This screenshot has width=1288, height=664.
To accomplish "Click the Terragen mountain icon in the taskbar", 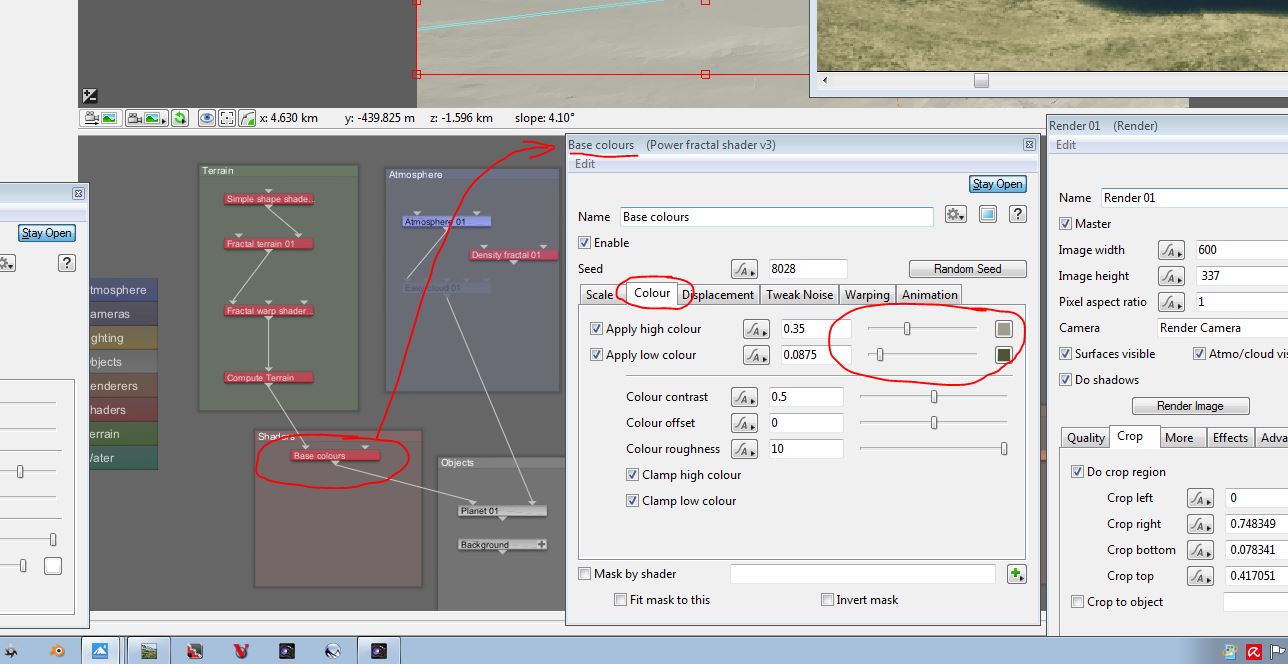I will pyautogui.click(x=100, y=650).
